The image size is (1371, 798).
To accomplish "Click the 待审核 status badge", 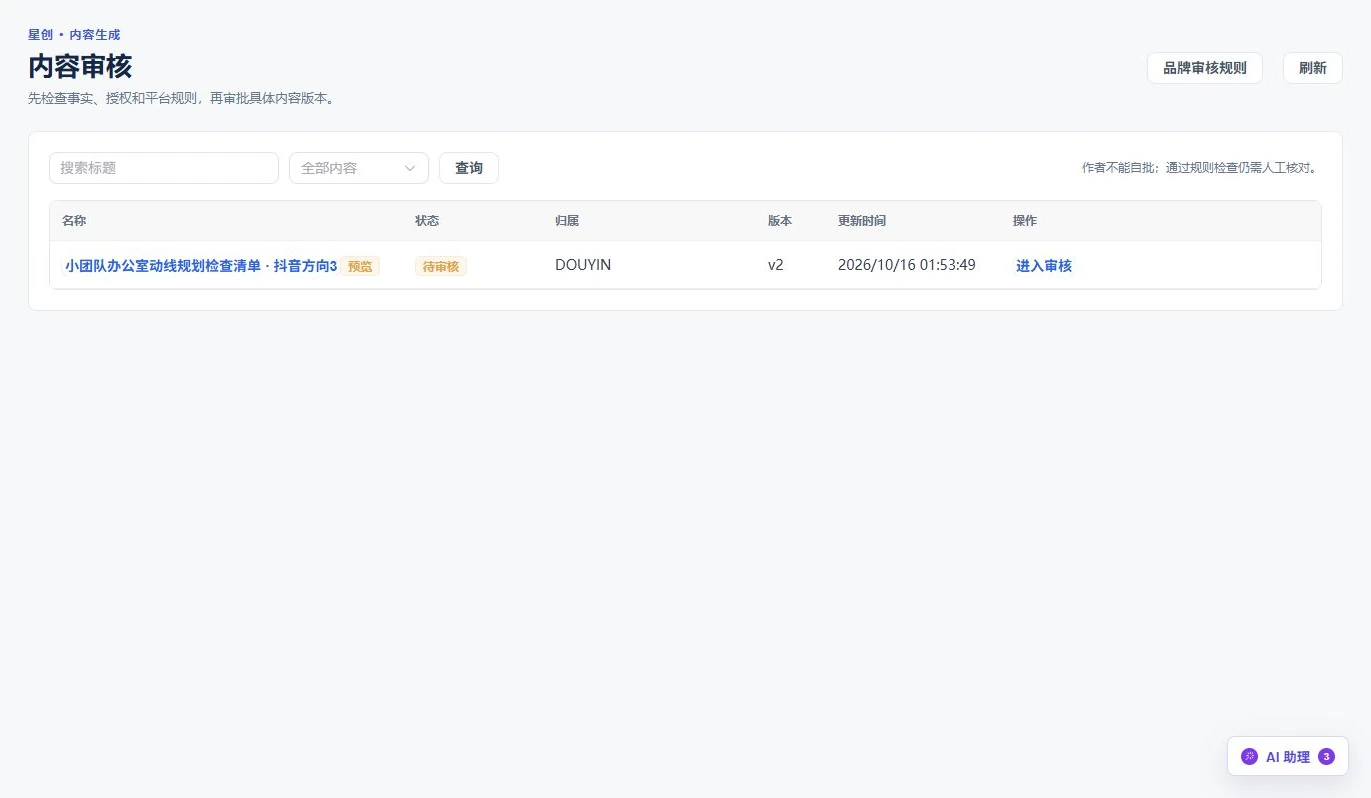I will (x=441, y=266).
